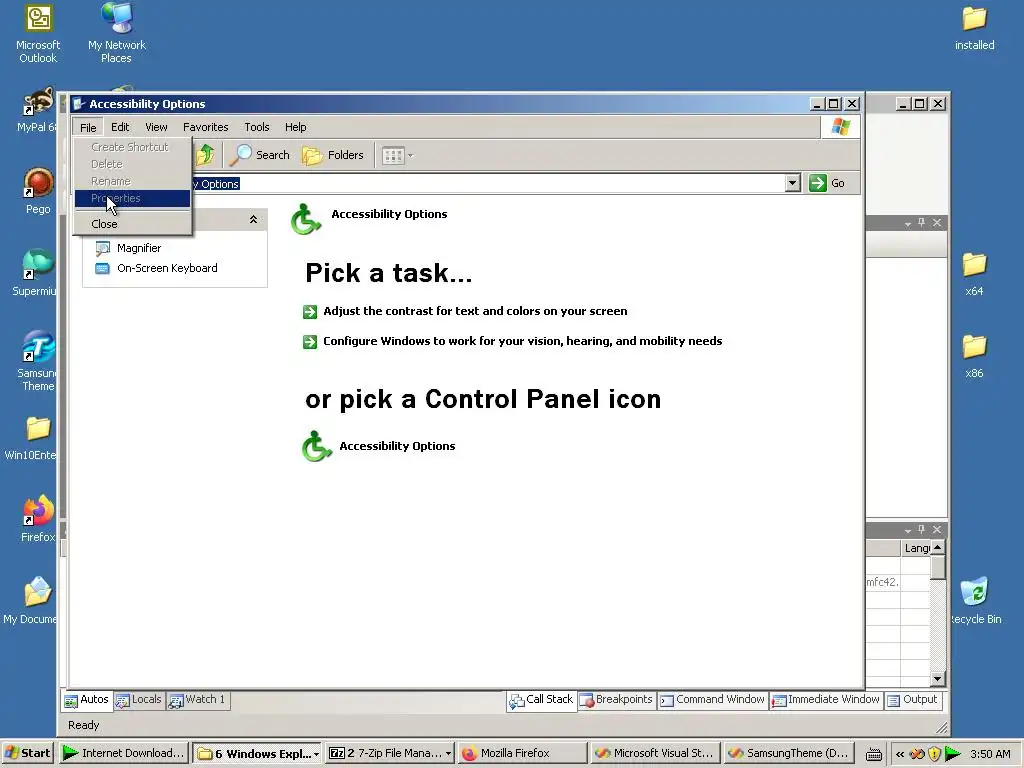Viewport: 1024px width, 768px height.
Task: Switch to the Output tab
Action: click(x=912, y=700)
